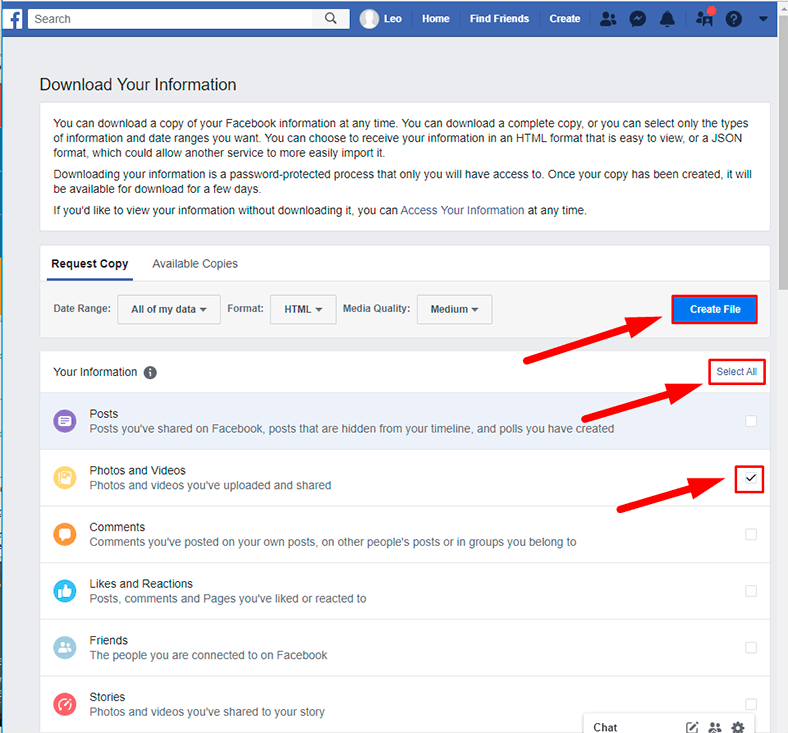Click the "Comments" row title
The image size is (788, 733).
point(117,527)
